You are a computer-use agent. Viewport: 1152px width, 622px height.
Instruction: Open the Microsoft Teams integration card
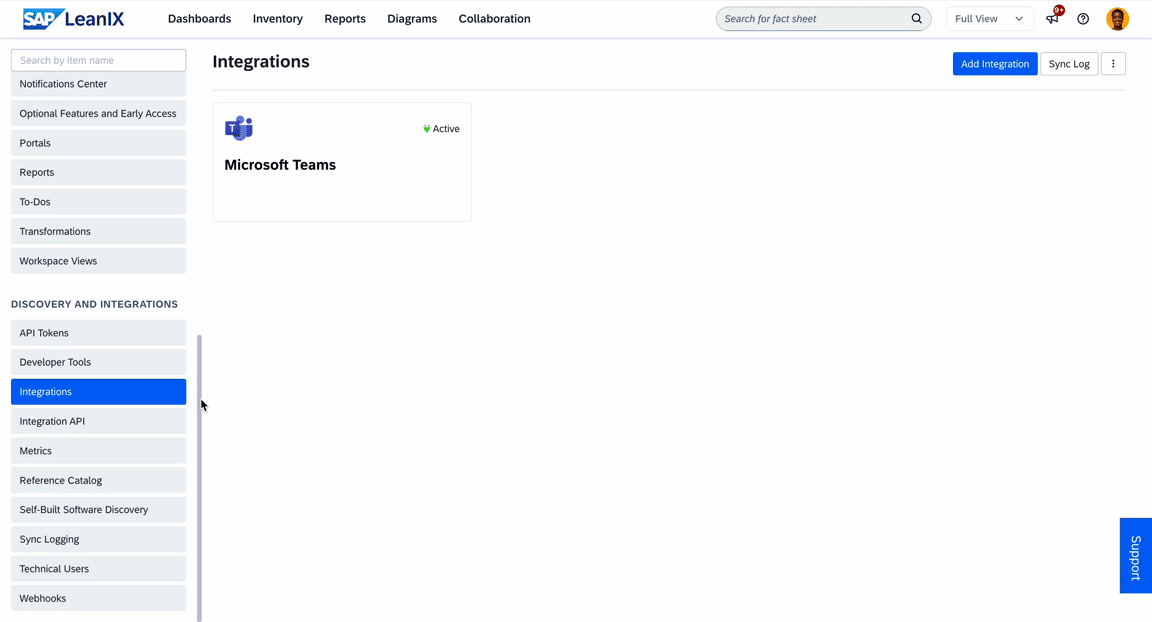(342, 162)
